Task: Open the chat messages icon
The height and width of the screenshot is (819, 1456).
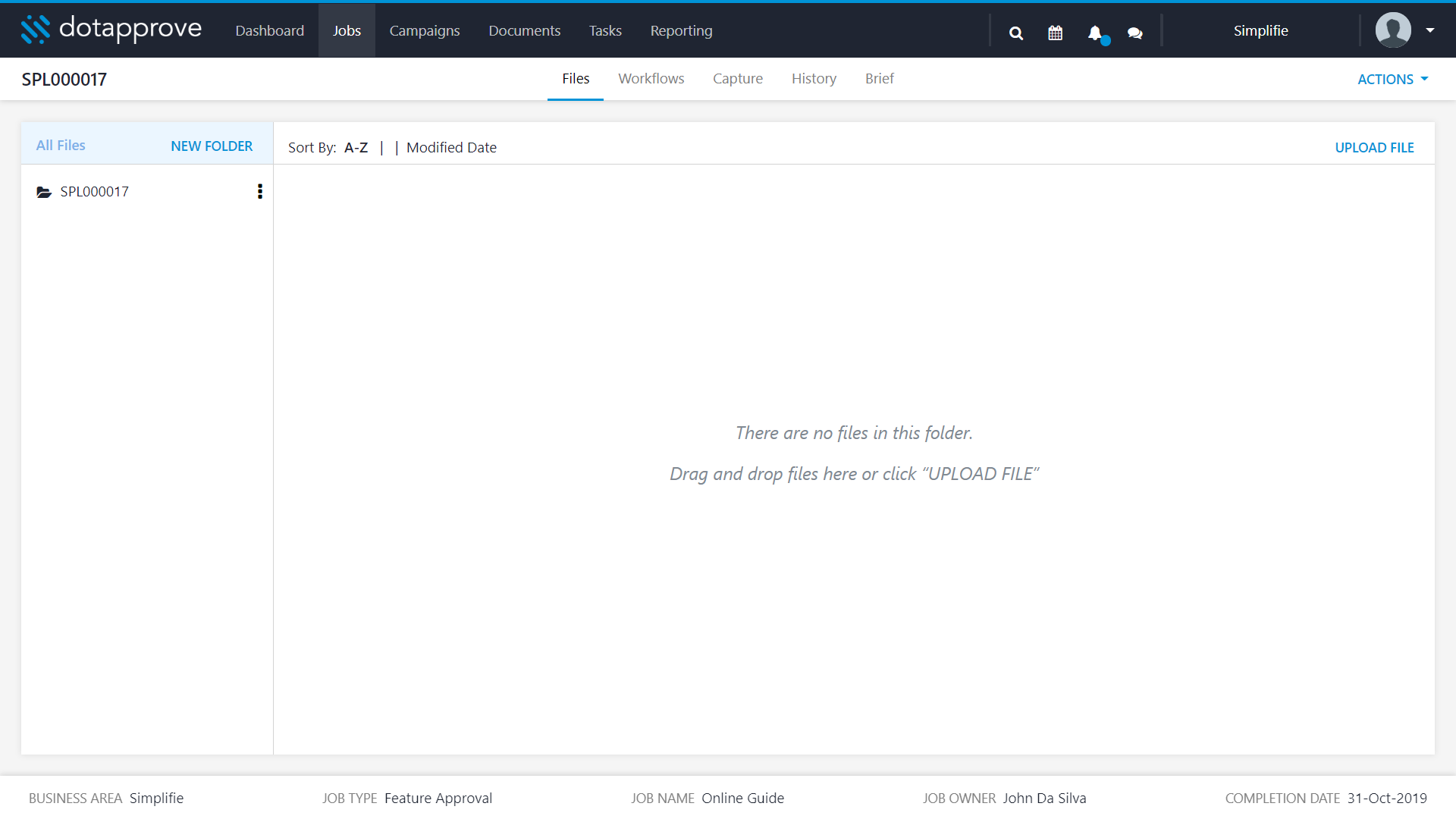Action: [x=1134, y=33]
